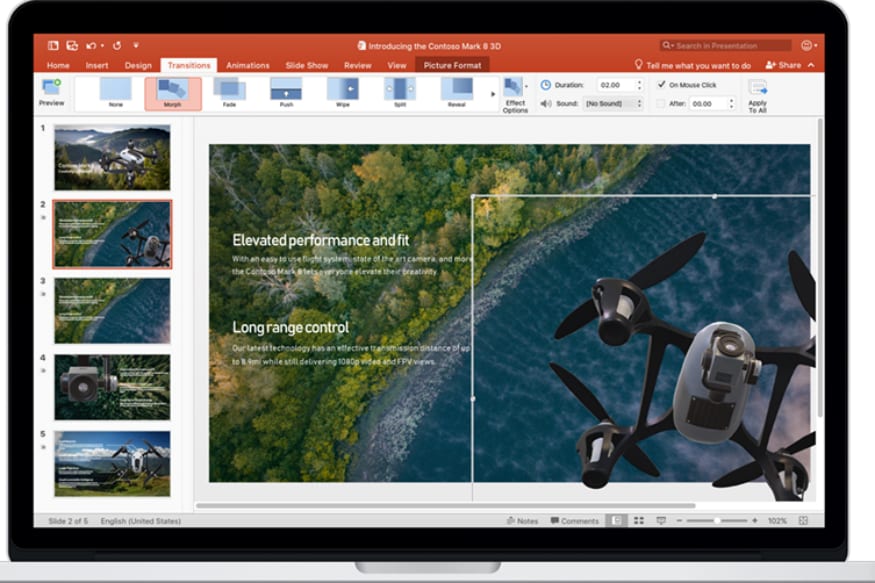Image resolution: width=875 pixels, height=583 pixels.
Task: Open Effect Options
Action: pos(515,95)
